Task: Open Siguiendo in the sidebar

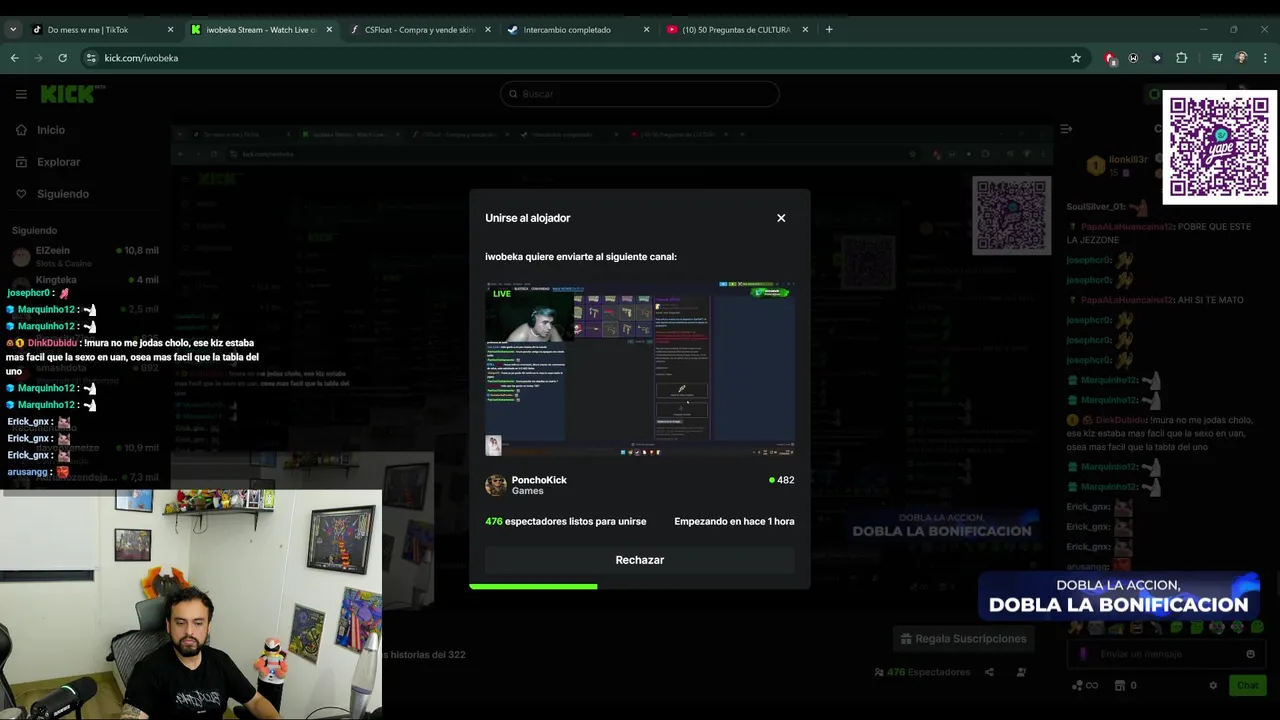Action: (x=62, y=194)
